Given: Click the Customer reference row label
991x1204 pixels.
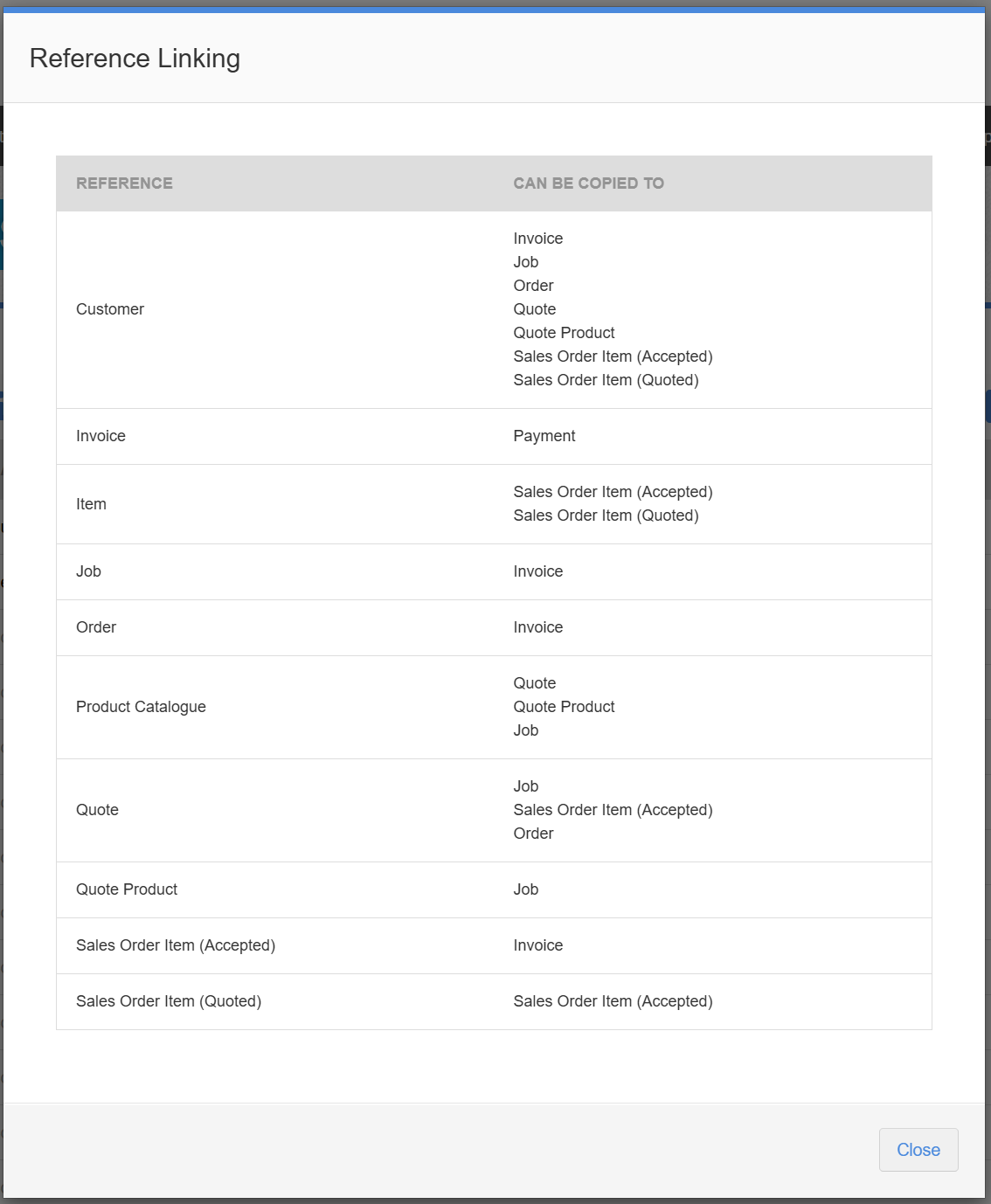Looking at the screenshot, I should tap(110, 309).
